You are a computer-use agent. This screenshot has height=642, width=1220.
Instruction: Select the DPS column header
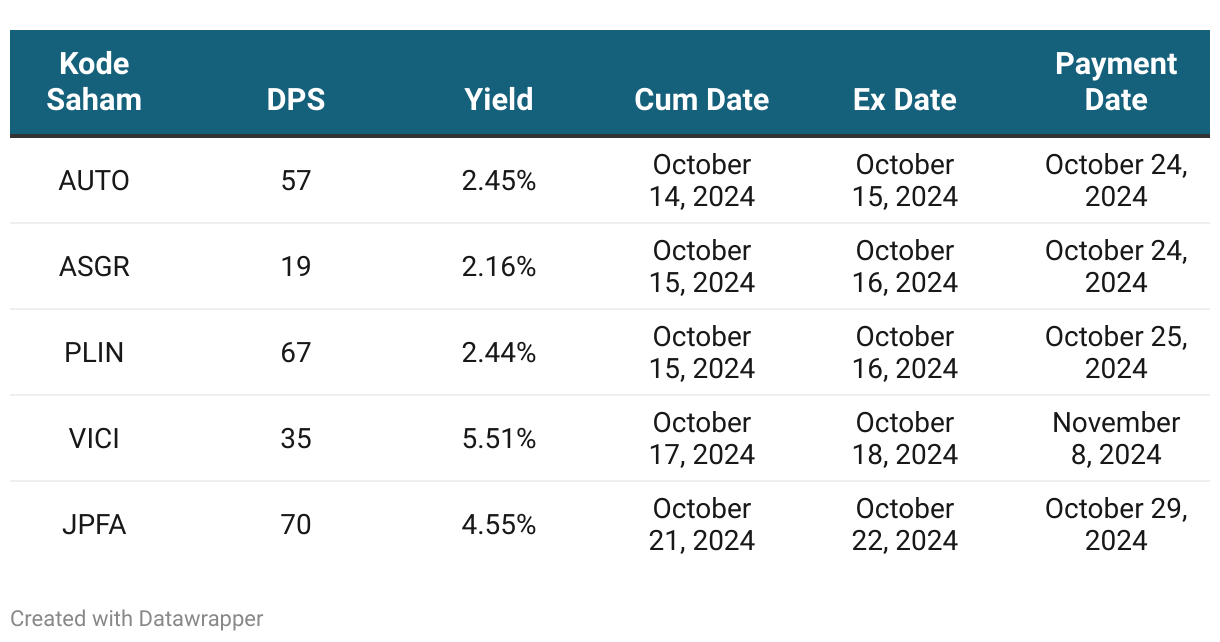click(296, 100)
